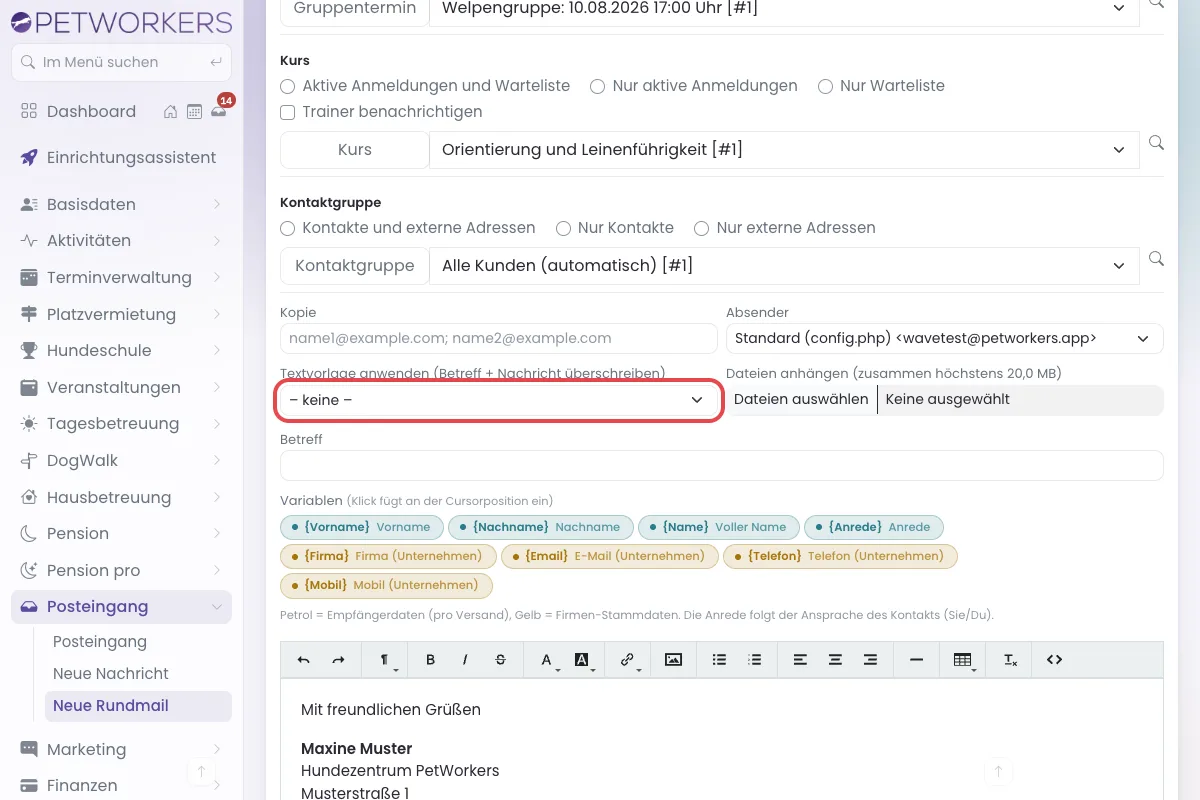
Task: Open the Textvorlage anwenden dropdown
Action: tap(498, 400)
